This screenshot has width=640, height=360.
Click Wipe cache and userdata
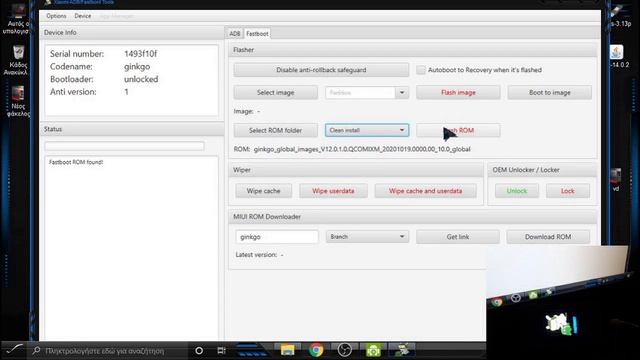pyautogui.click(x=425, y=191)
